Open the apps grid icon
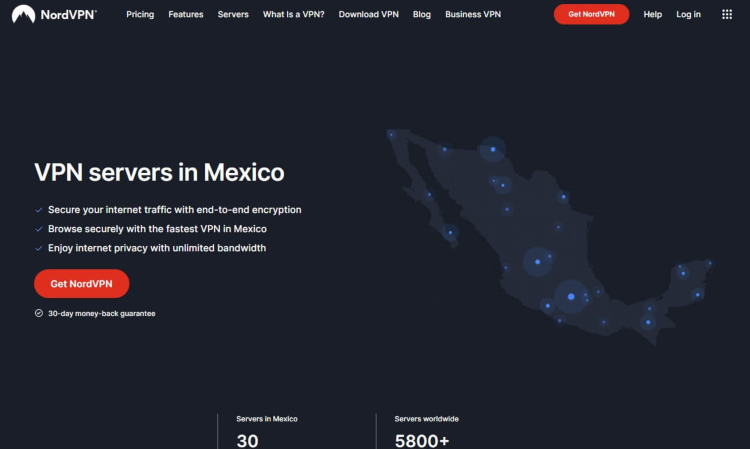The width and height of the screenshot is (750, 449). tap(727, 14)
